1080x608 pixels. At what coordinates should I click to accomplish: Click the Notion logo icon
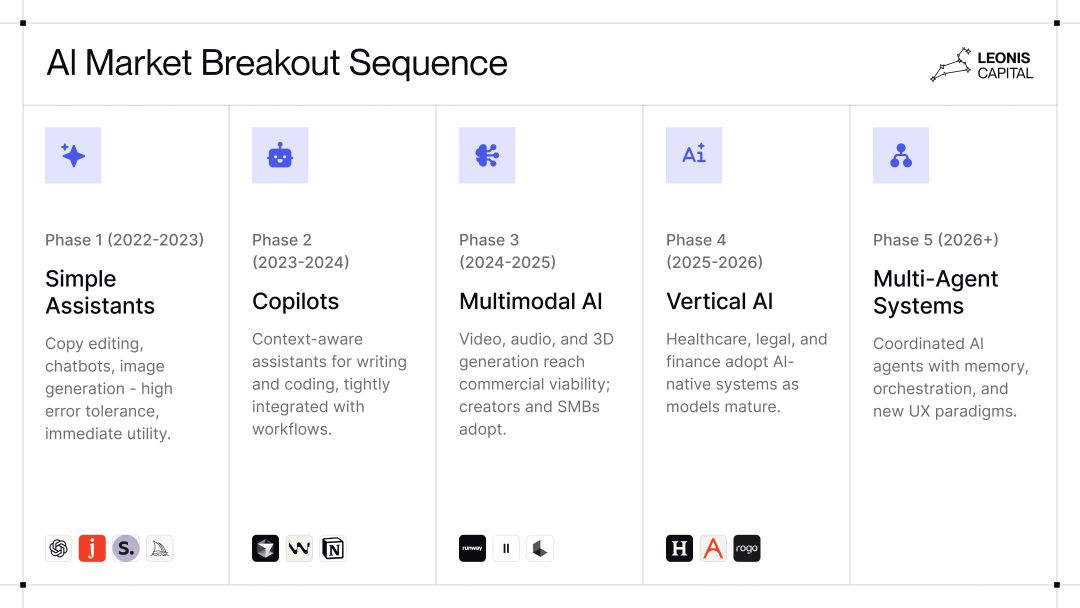333,548
